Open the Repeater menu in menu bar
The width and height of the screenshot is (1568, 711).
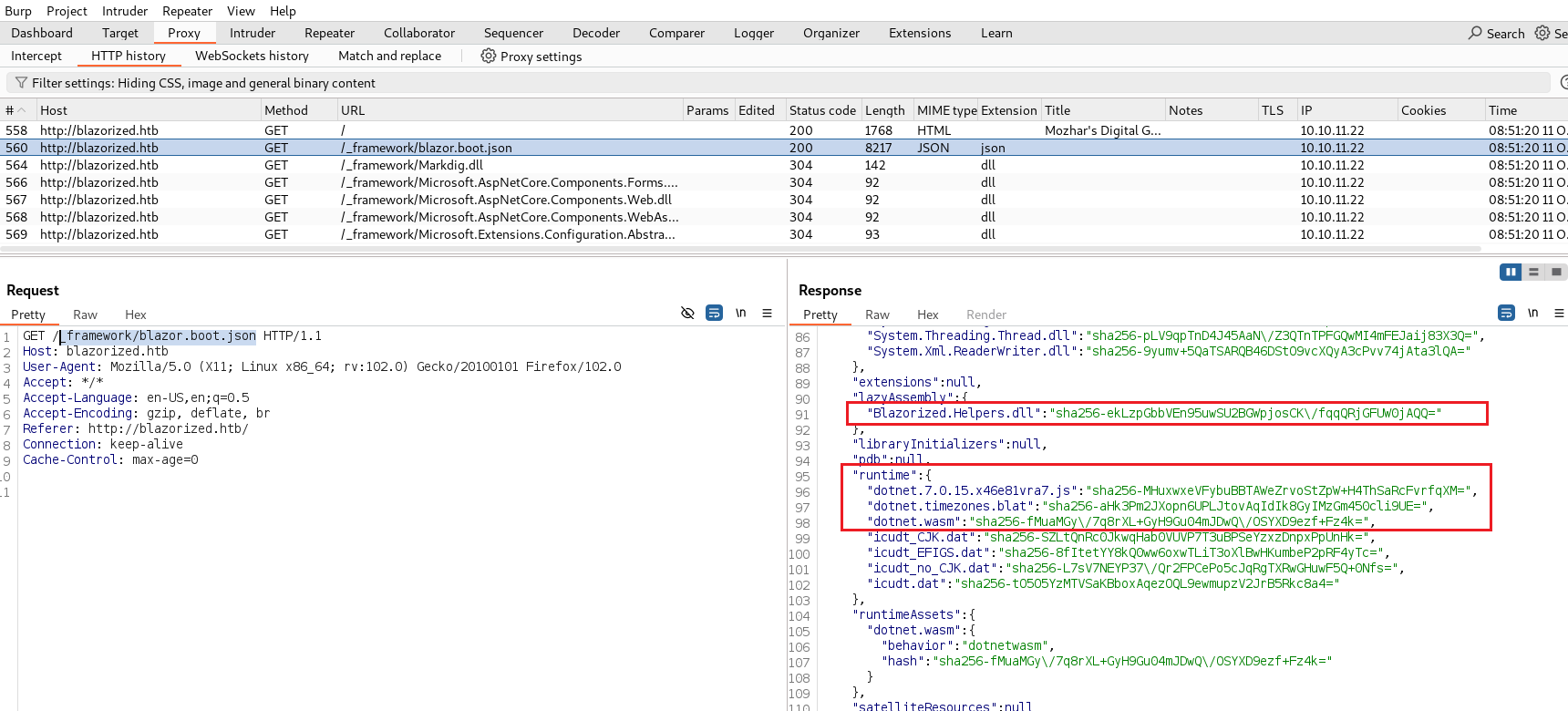point(187,11)
